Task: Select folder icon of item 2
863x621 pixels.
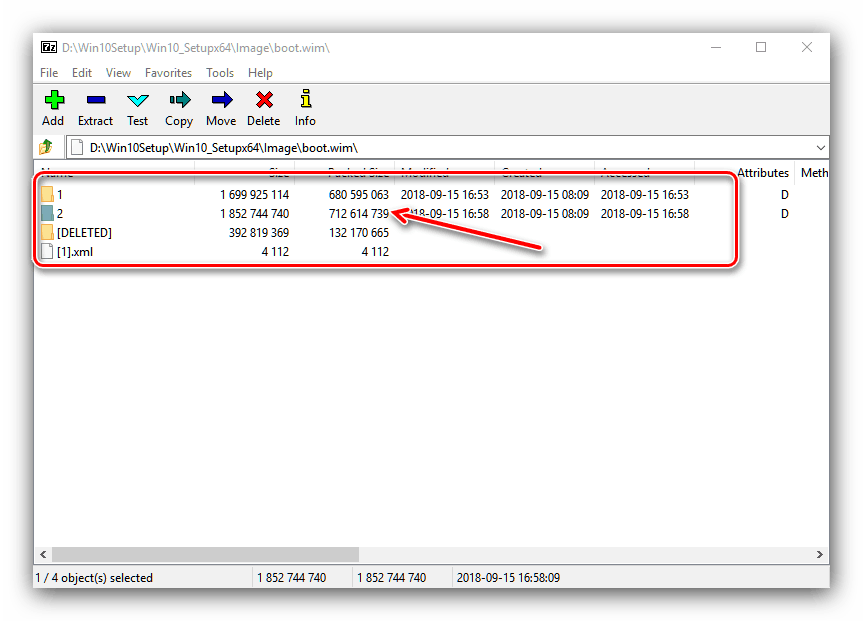Action: coord(47,213)
